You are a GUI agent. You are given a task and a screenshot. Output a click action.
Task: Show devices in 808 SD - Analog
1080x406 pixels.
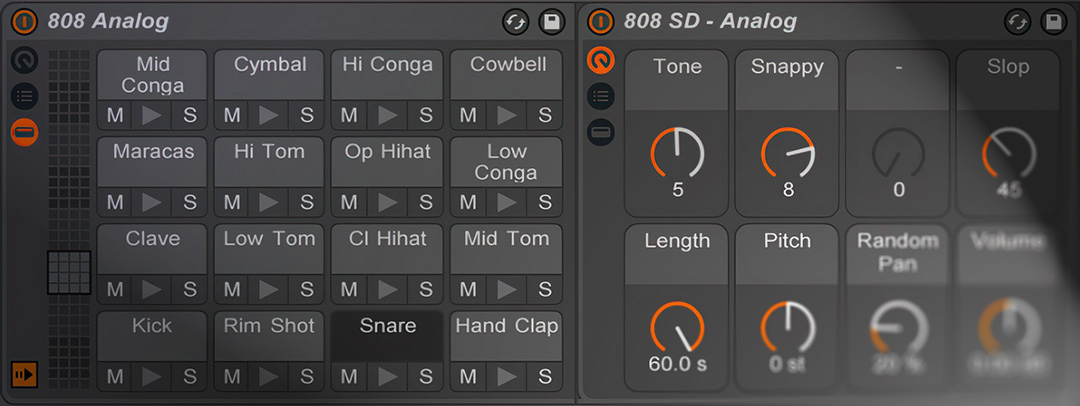click(x=601, y=132)
